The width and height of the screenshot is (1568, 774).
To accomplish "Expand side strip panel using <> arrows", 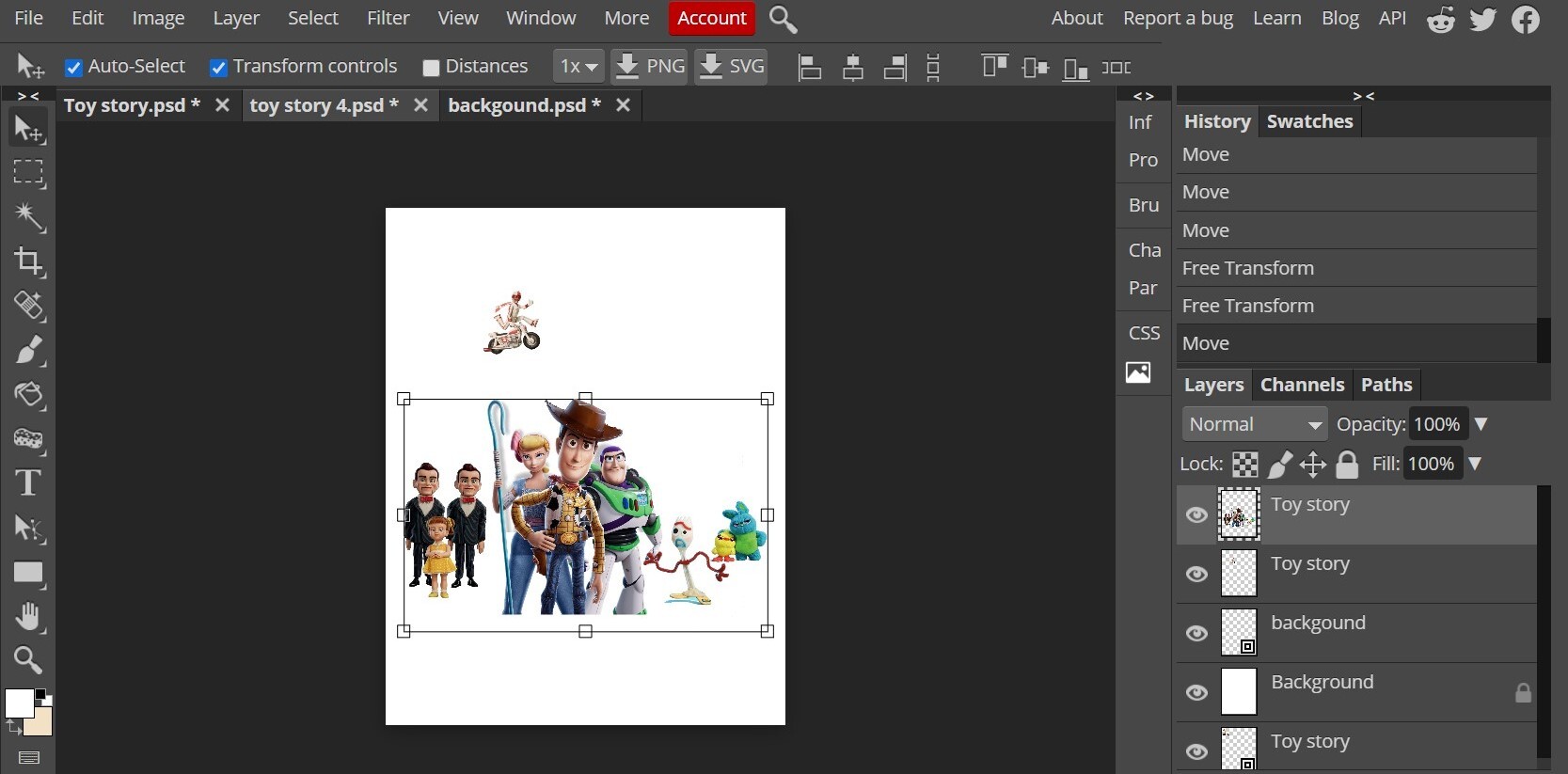I will click(1144, 96).
